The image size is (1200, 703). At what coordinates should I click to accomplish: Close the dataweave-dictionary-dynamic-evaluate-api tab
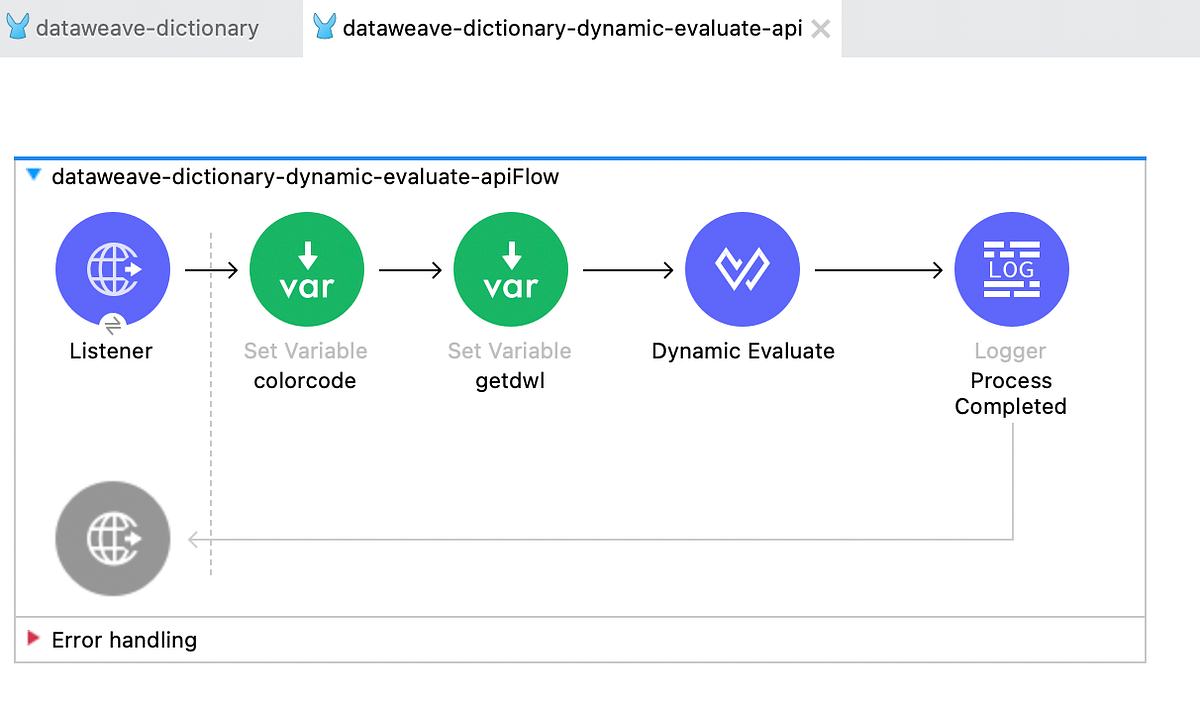[x=820, y=28]
